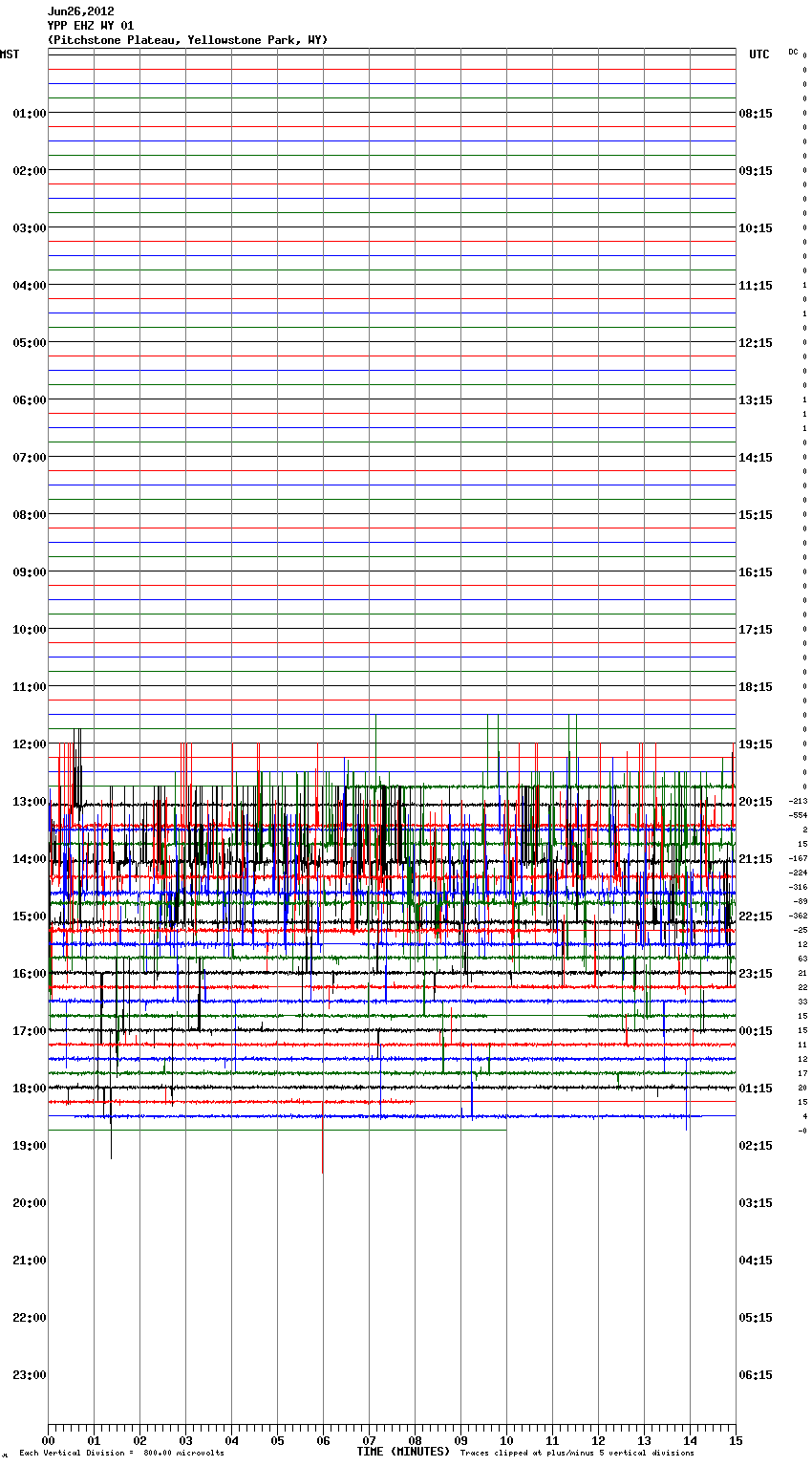
Task: Click the DC offset value '-362'
Action: point(798,916)
